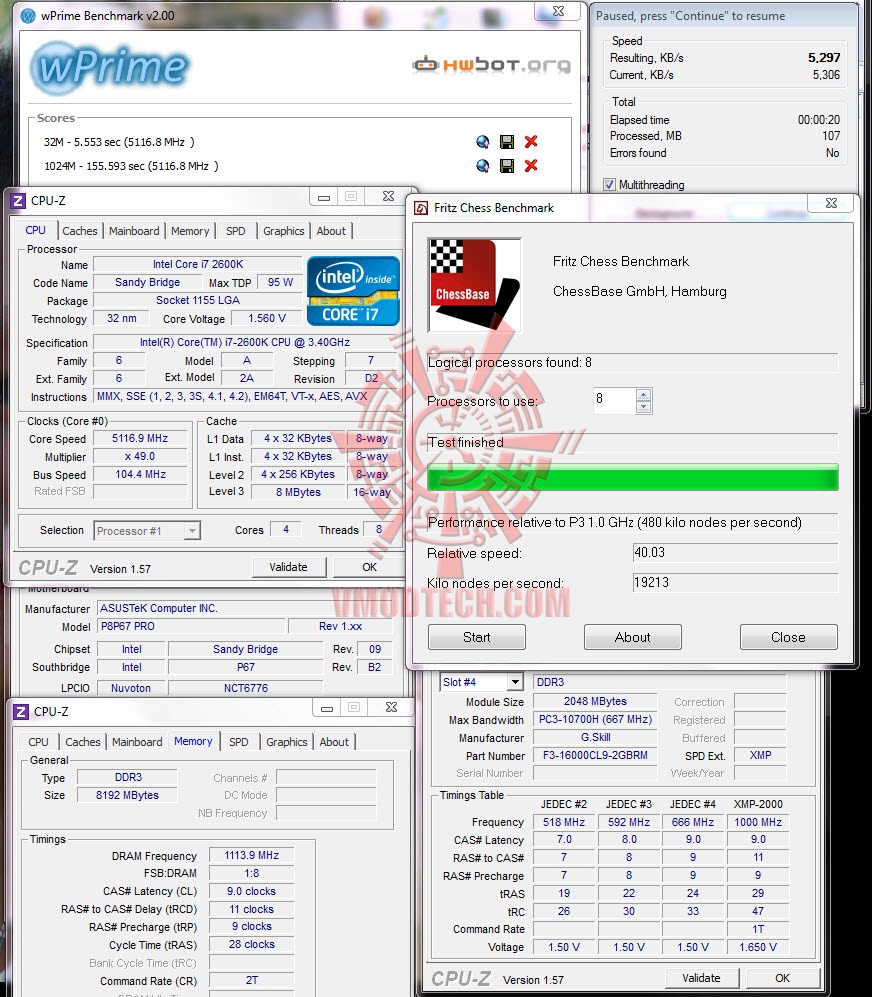Click the Part Number F3-16000CL9-2GBRM field

click(595, 755)
